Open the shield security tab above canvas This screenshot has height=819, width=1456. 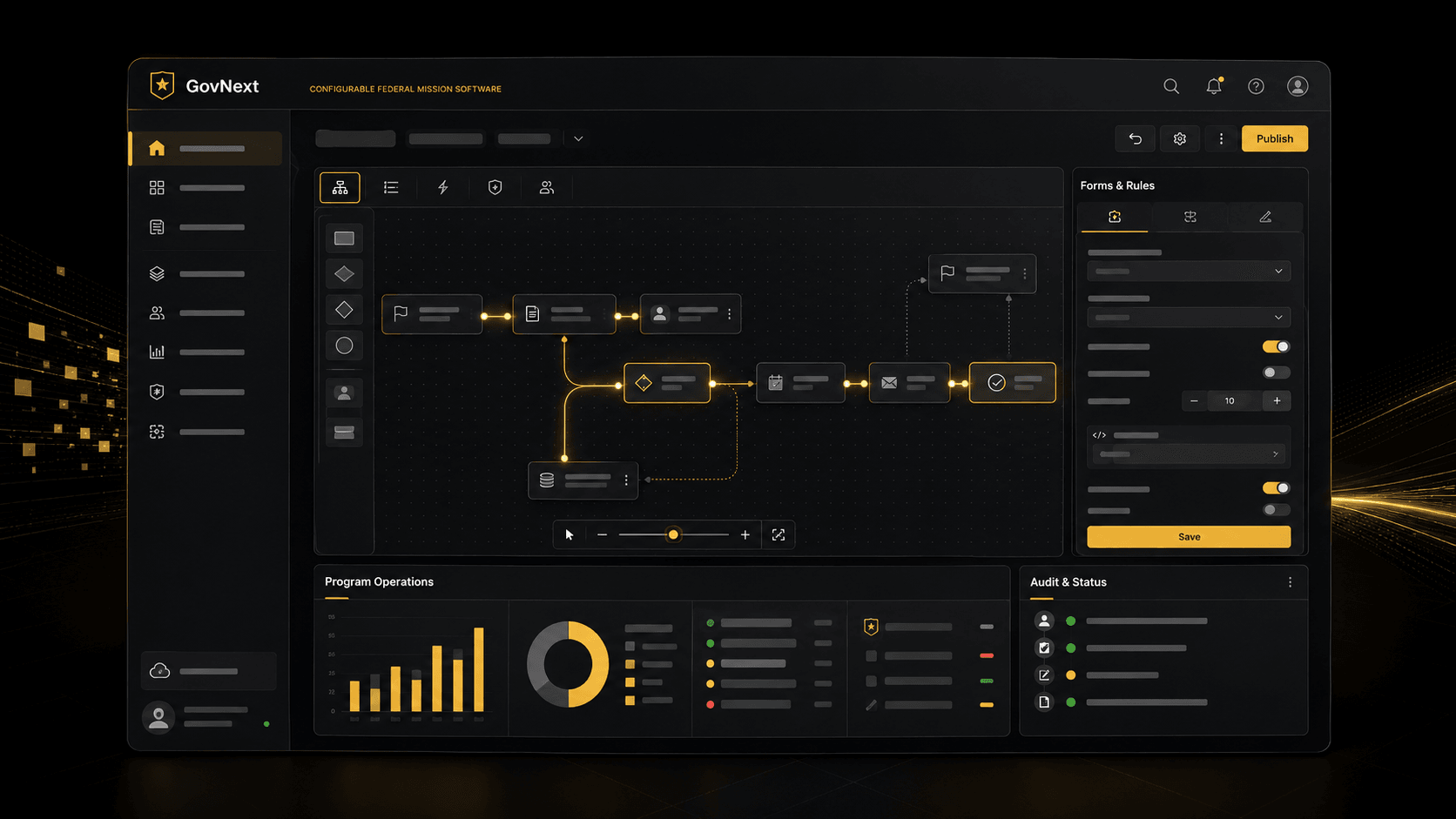tap(495, 187)
